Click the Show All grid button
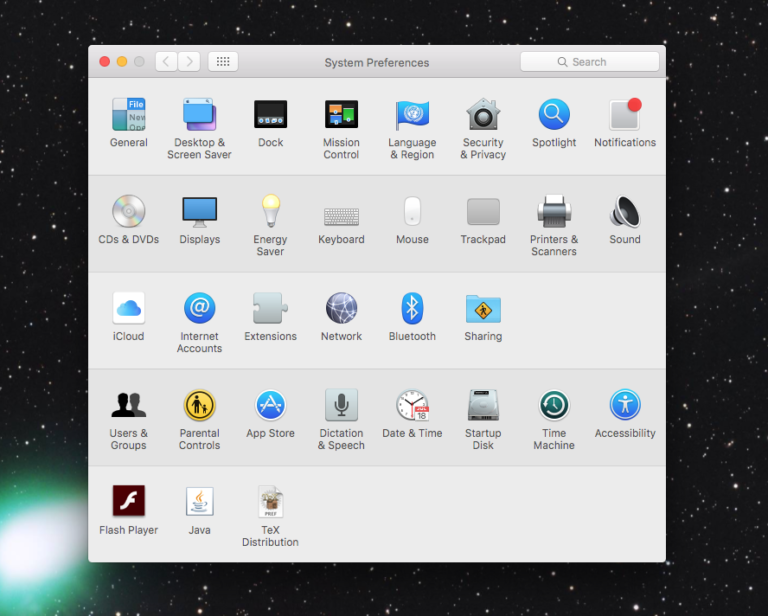This screenshot has width=768, height=616. tap(223, 62)
